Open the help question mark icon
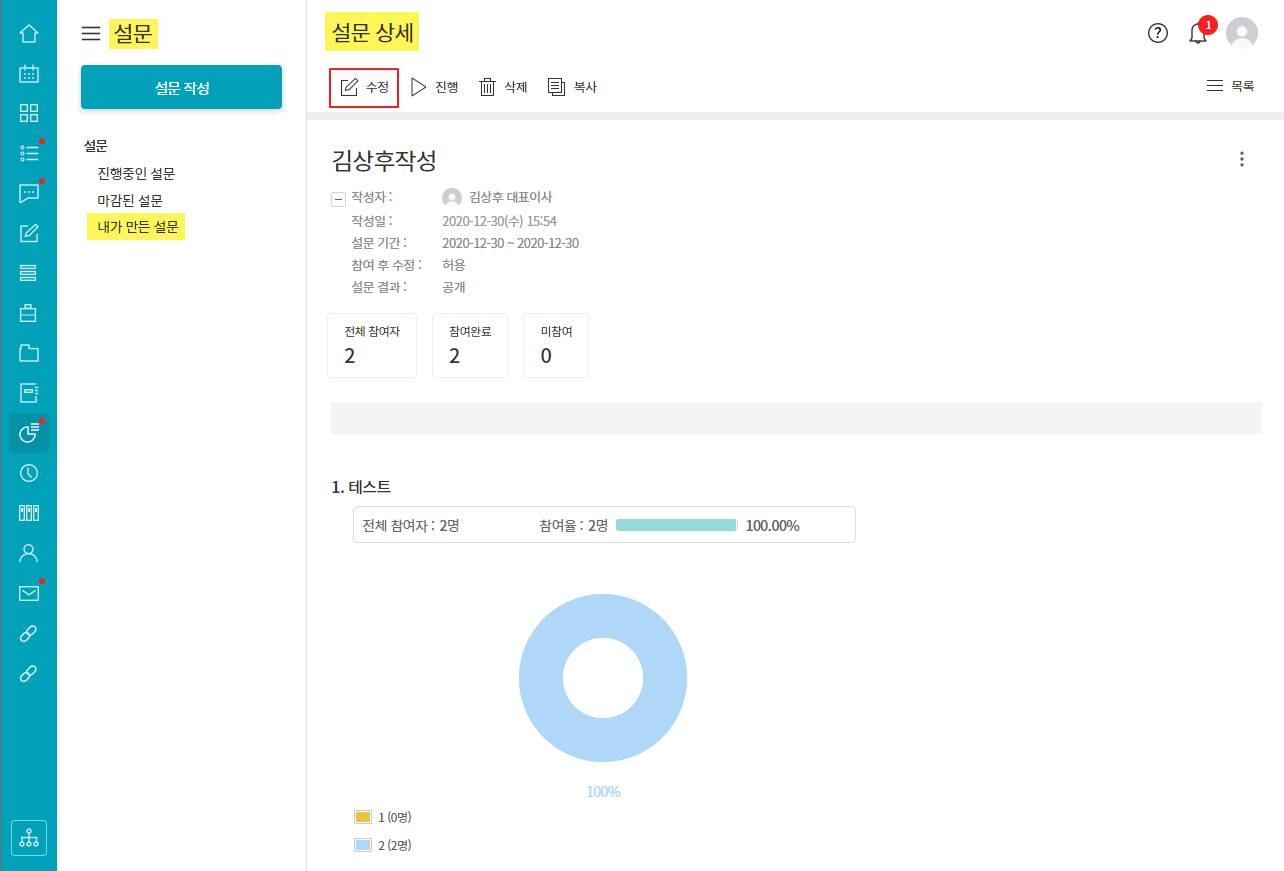Viewport: 1284px width, 871px height. 1158,33
